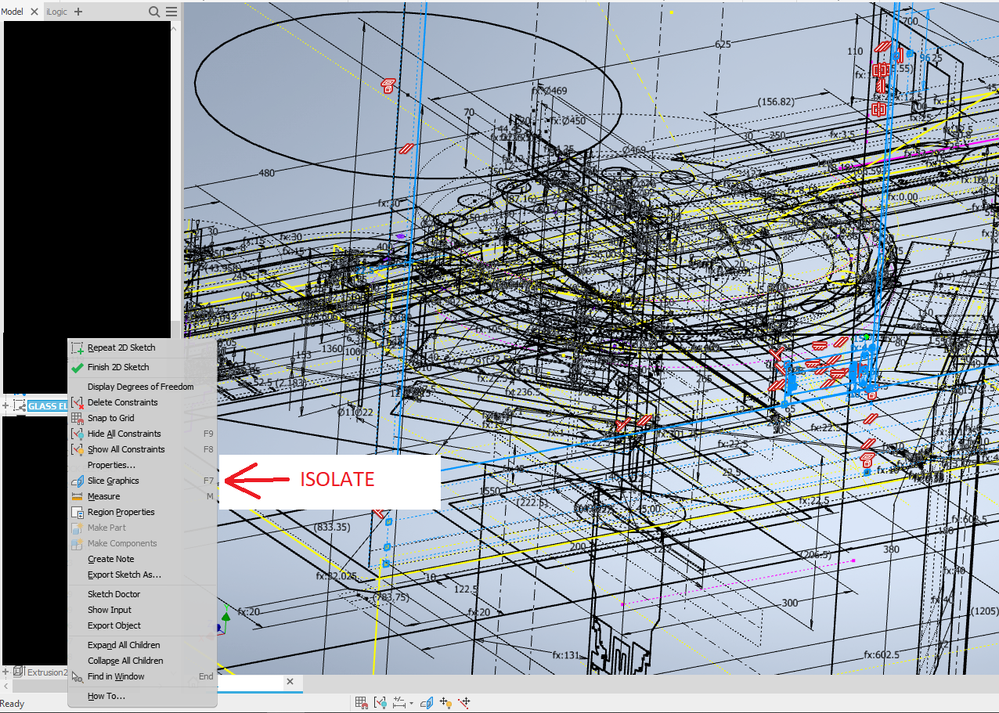
Task: Choose Create Note
Action: (142, 559)
